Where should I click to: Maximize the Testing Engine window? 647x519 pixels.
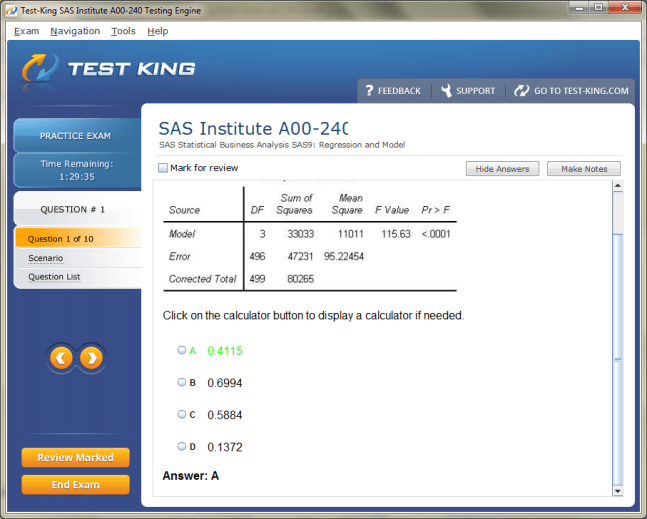[x=598, y=7]
